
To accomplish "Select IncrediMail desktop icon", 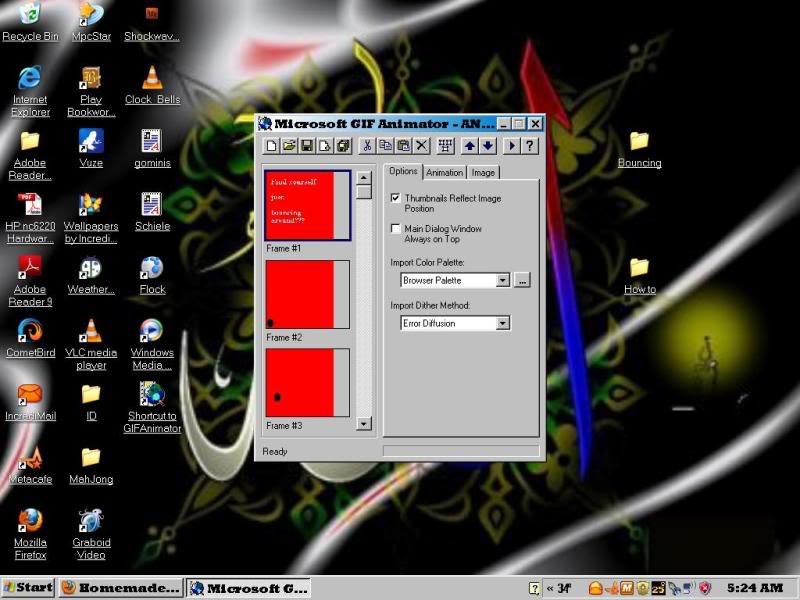I will pyautogui.click(x=30, y=402).
